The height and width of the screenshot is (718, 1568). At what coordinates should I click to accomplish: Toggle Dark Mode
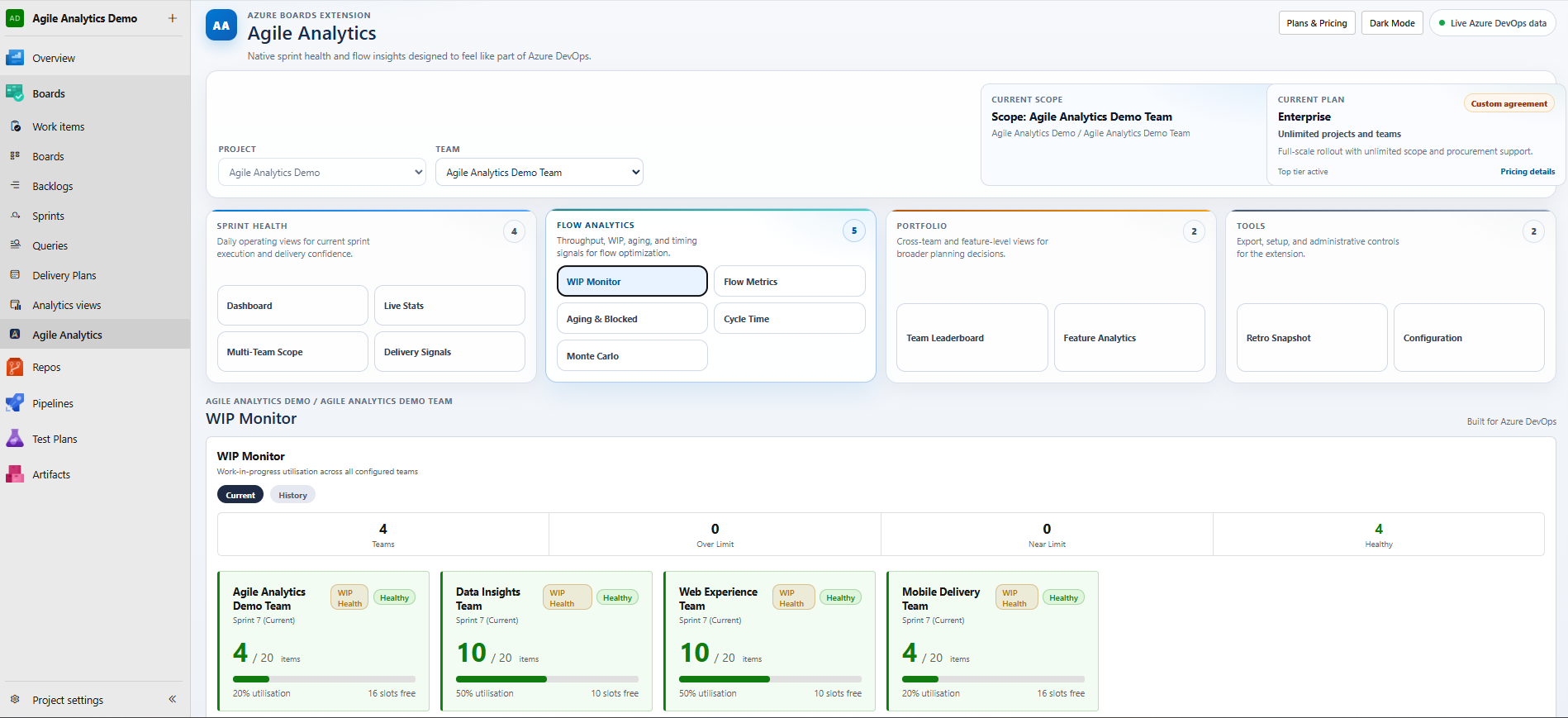click(1392, 23)
